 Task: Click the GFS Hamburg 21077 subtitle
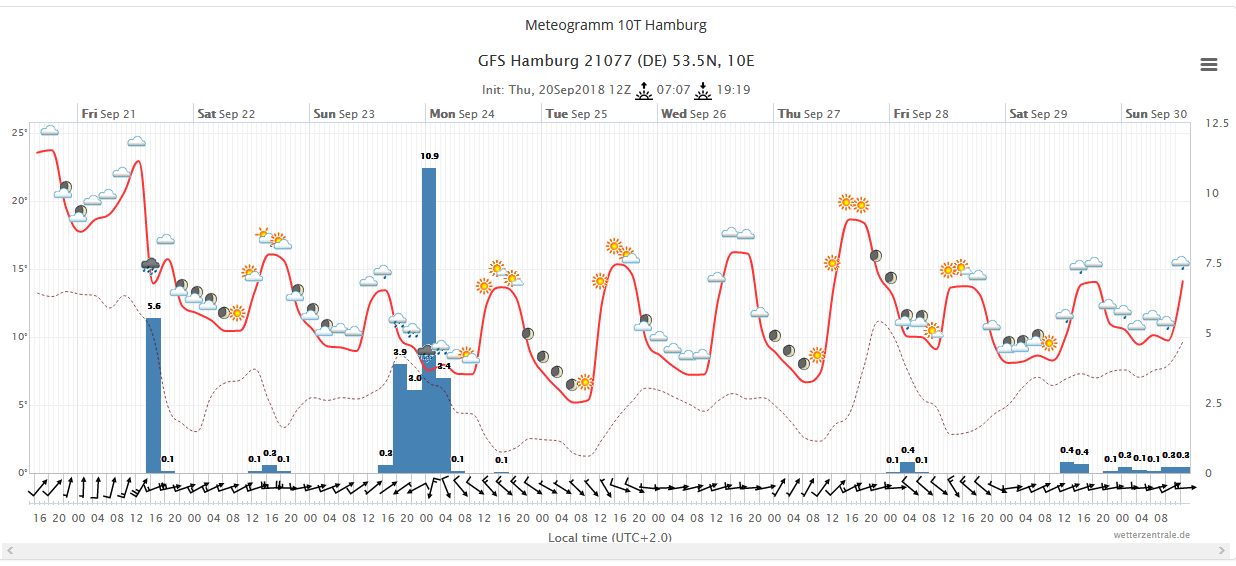tap(616, 60)
